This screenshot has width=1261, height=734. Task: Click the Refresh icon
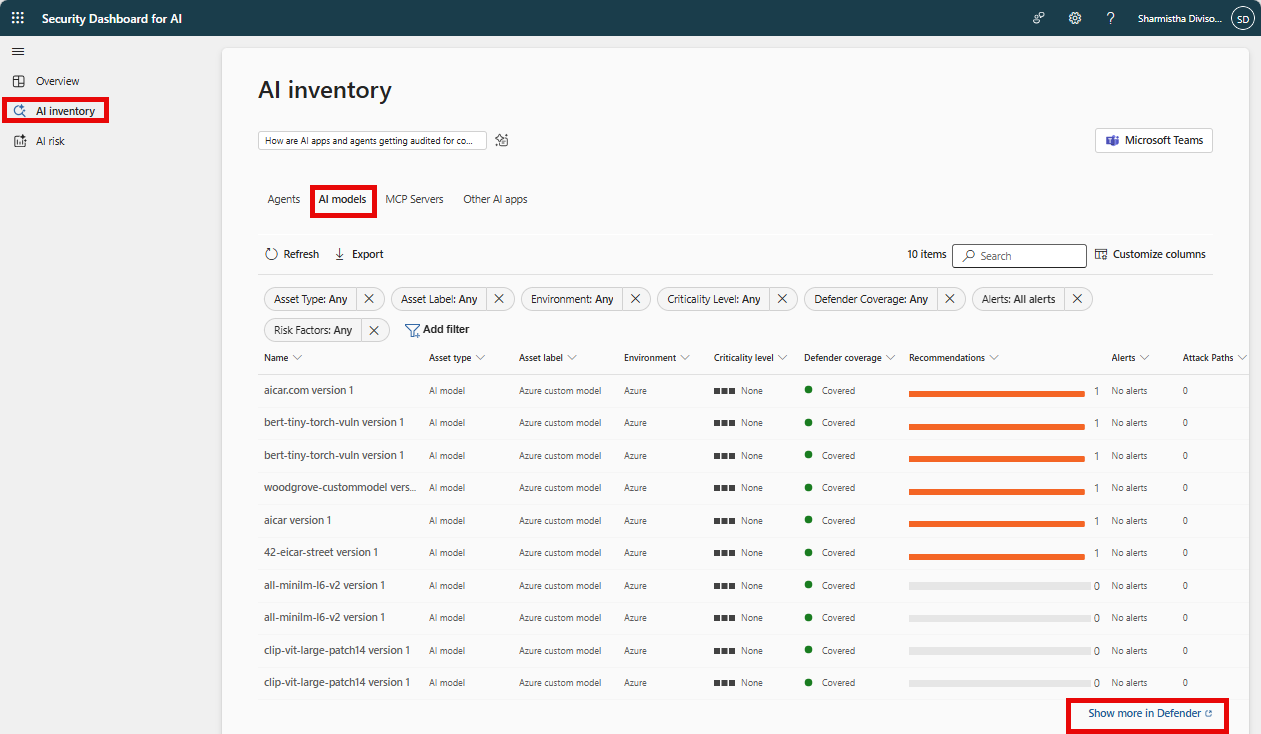271,254
